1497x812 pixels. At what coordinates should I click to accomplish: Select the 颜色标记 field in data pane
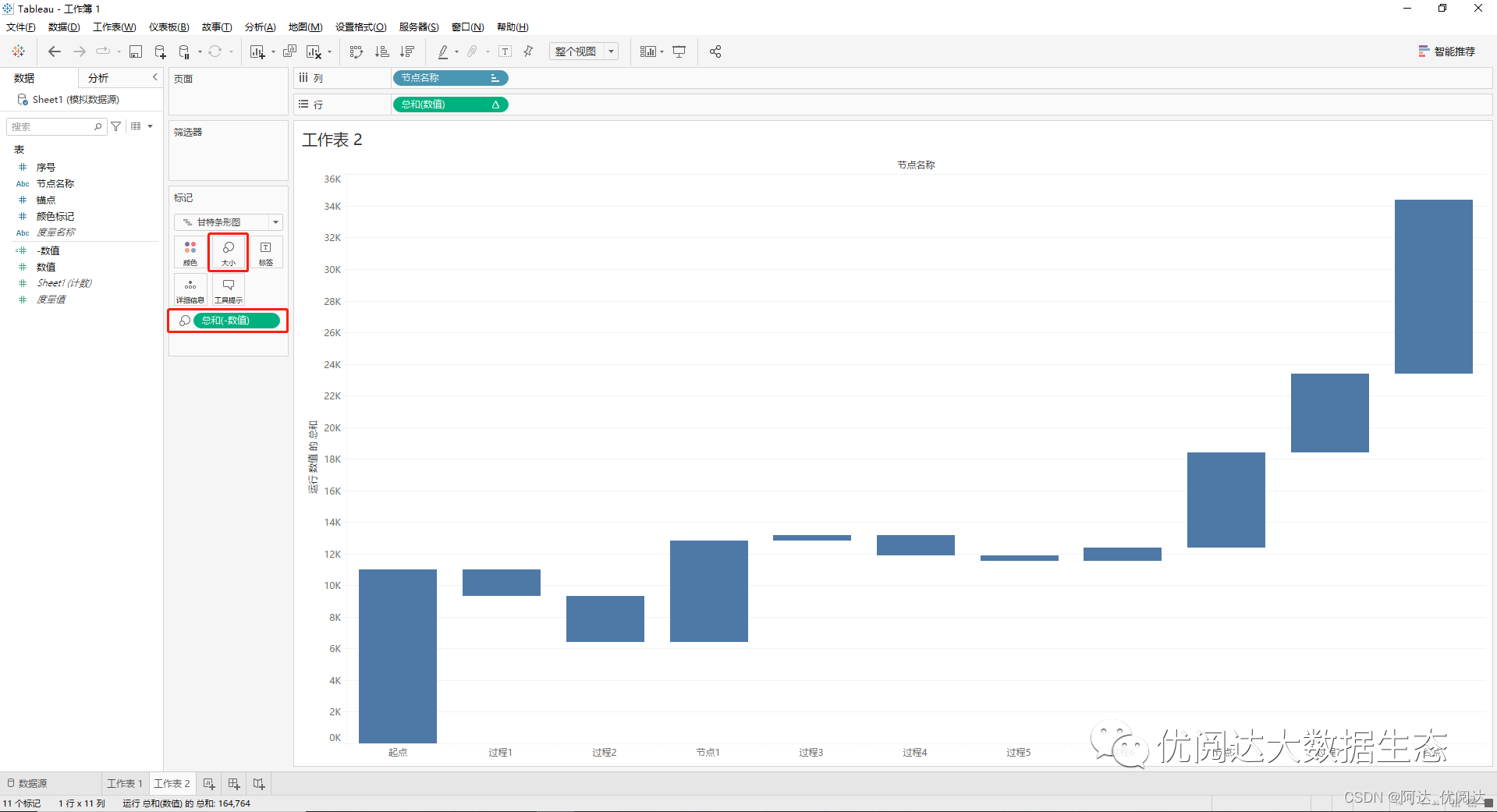tap(55, 216)
